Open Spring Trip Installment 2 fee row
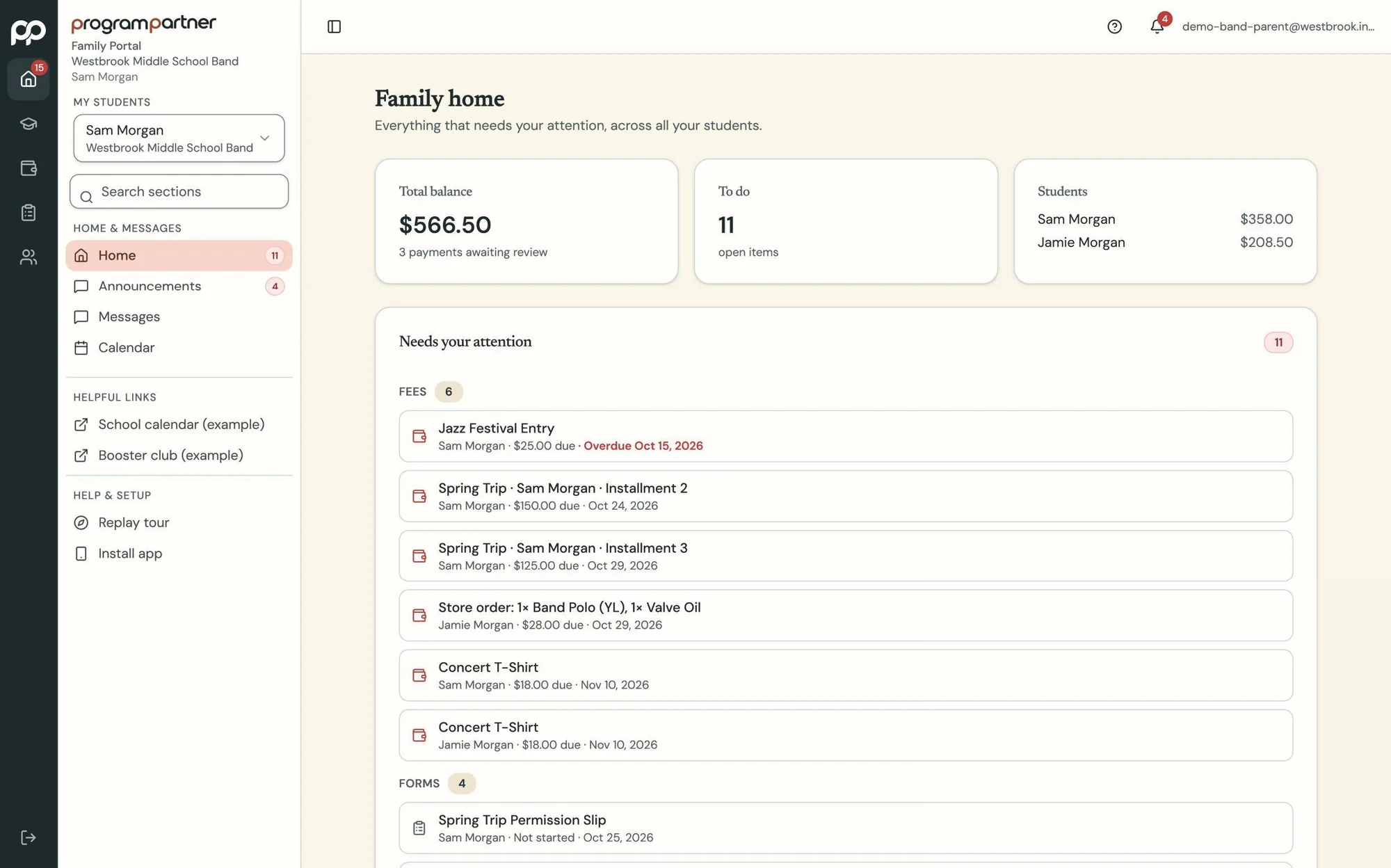The width and height of the screenshot is (1391, 868). tap(846, 496)
